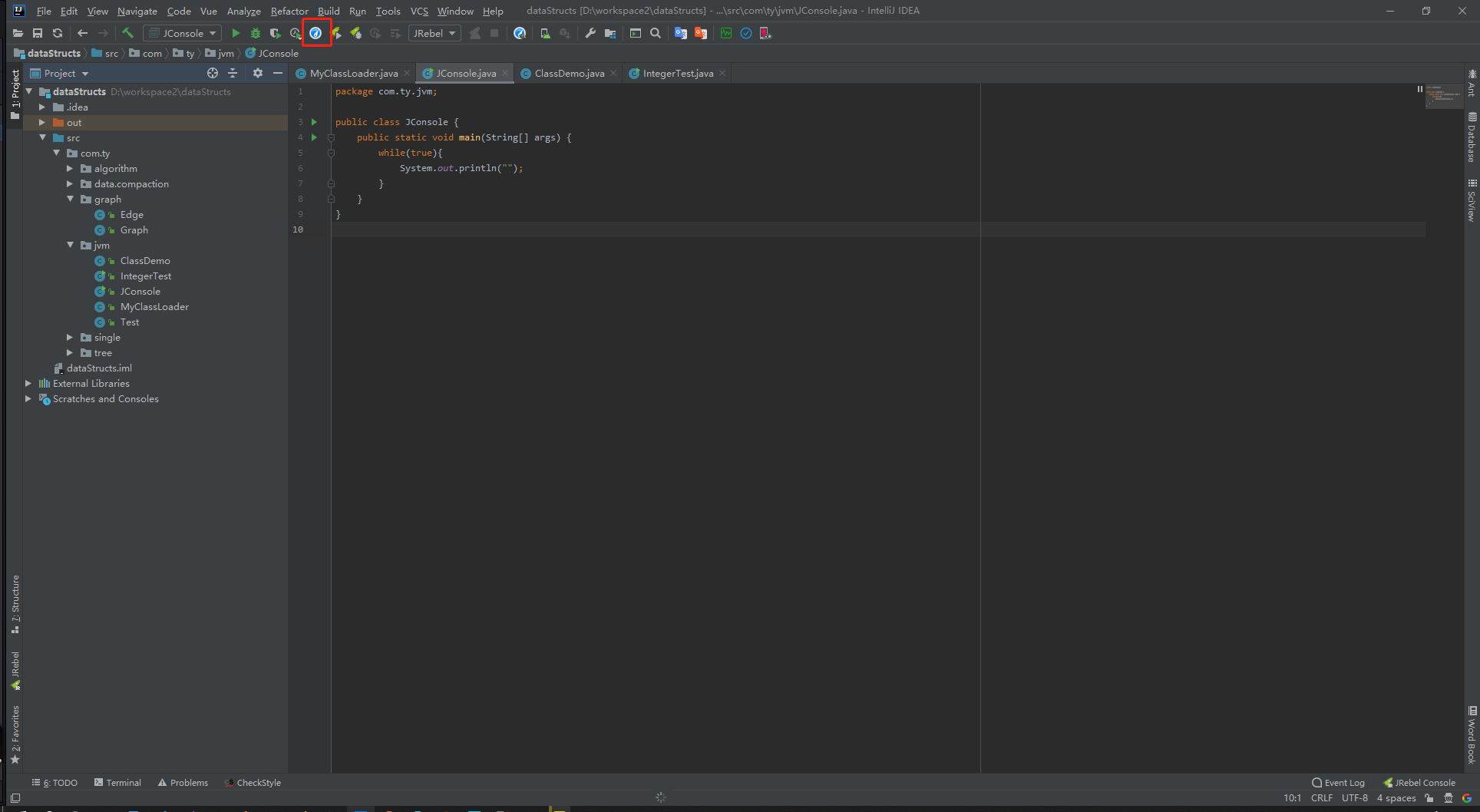This screenshot has width=1480, height=812.
Task: Switch to the ClassDemo.java tab
Action: tap(568, 73)
